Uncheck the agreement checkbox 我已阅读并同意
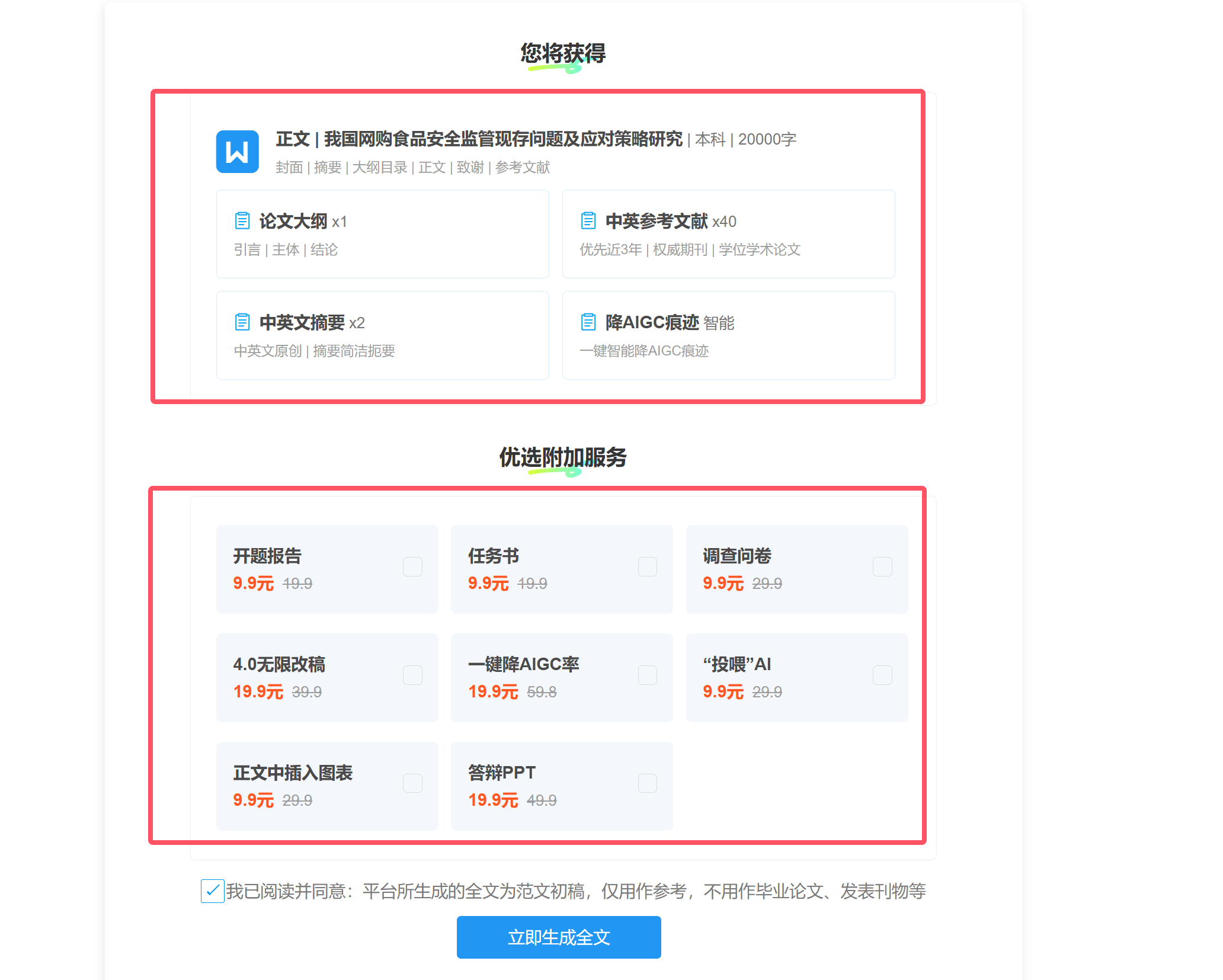This screenshot has height=980, width=1223. pyautogui.click(x=212, y=890)
